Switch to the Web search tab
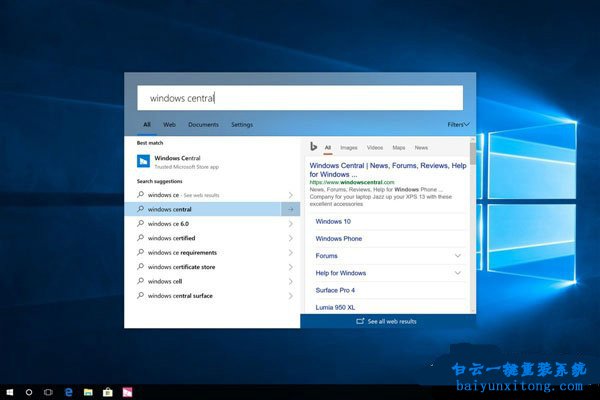This screenshot has width=600, height=400. (169, 124)
